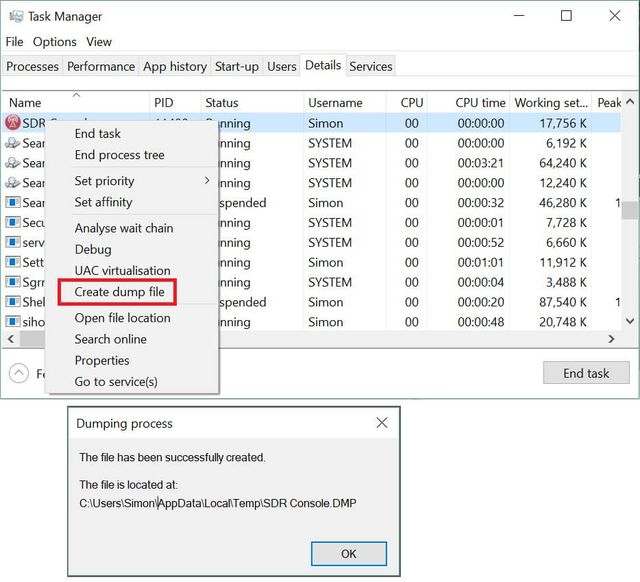Image resolution: width=640 pixels, height=582 pixels.
Task: Click the dump file path text in dialog
Action: coord(218,503)
